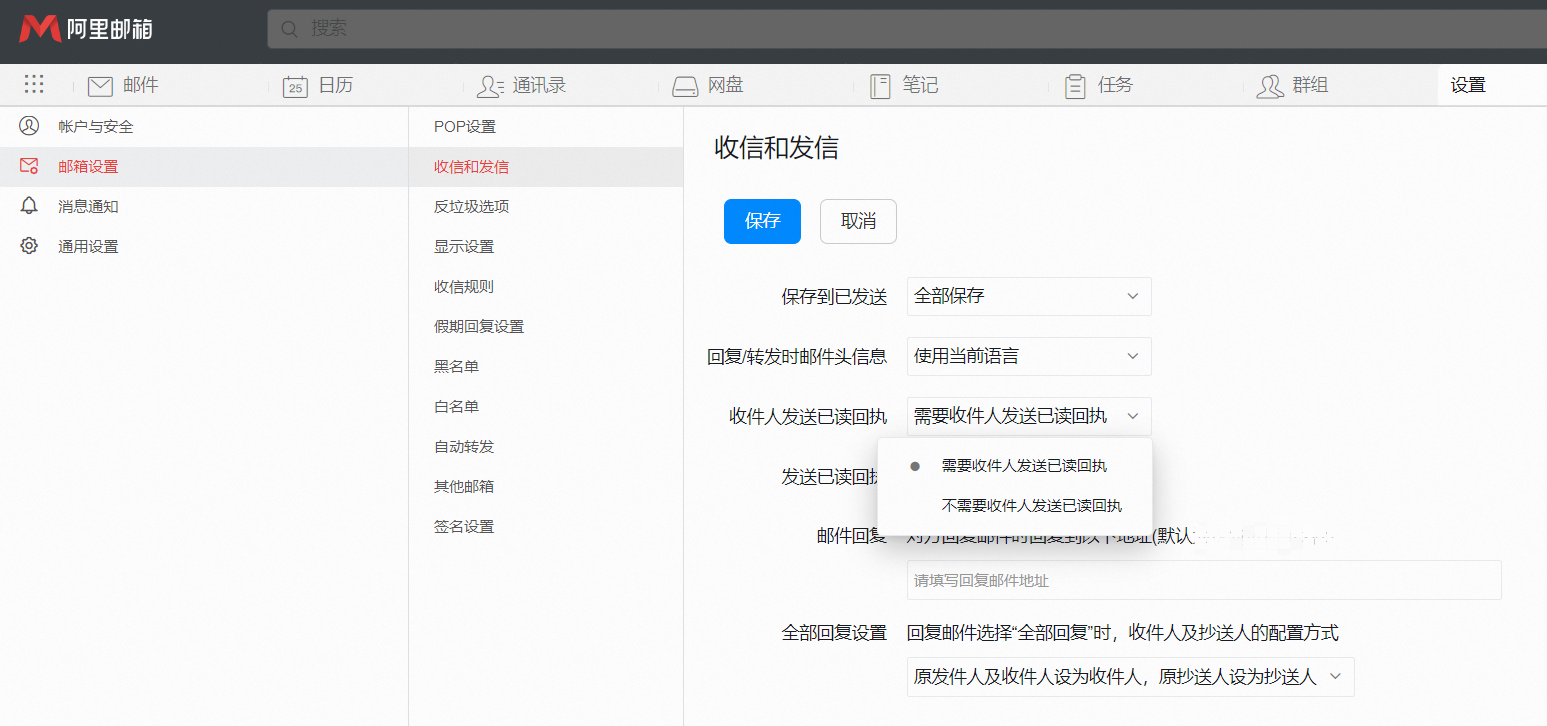The width and height of the screenshot is (1547, 726).
Task: Open 其他邮箱 submenu item
Action: 546,486
